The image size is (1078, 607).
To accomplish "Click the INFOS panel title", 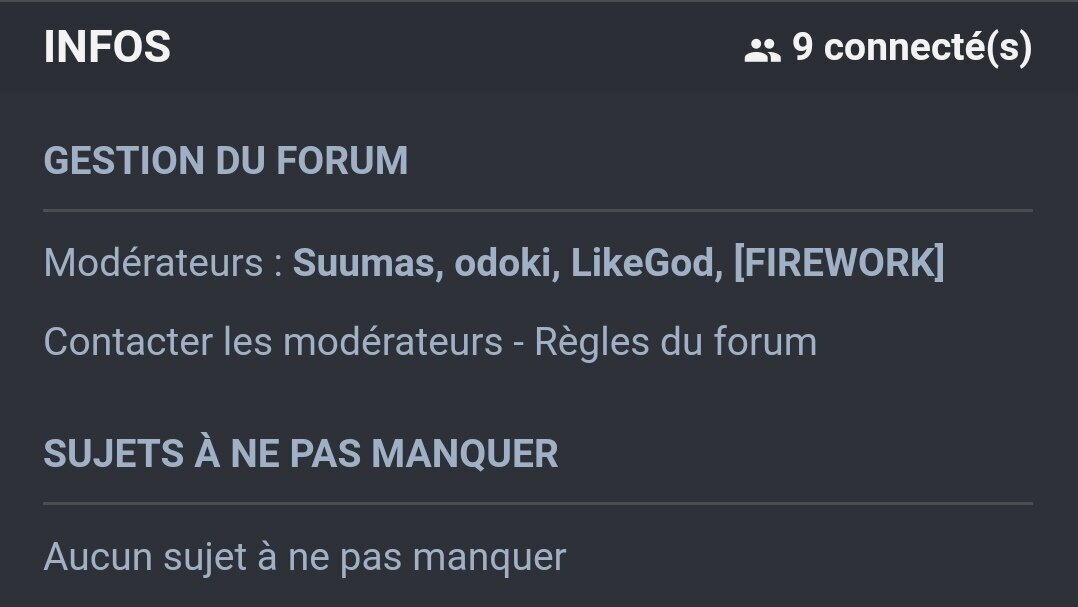I will (x=107, y=47).
